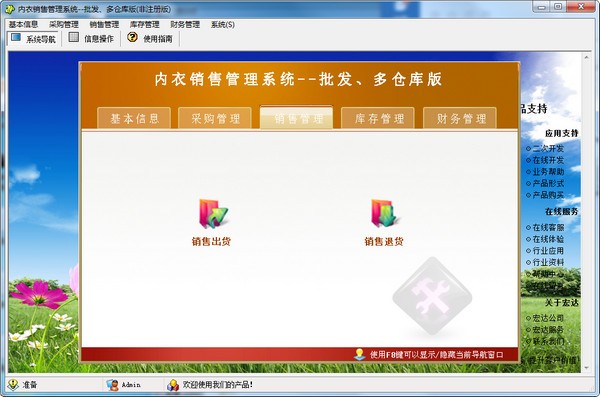Screen dimensions: 600x397
Task: Open the 销售出货 sales shipment icon
Action: (213, 214)
